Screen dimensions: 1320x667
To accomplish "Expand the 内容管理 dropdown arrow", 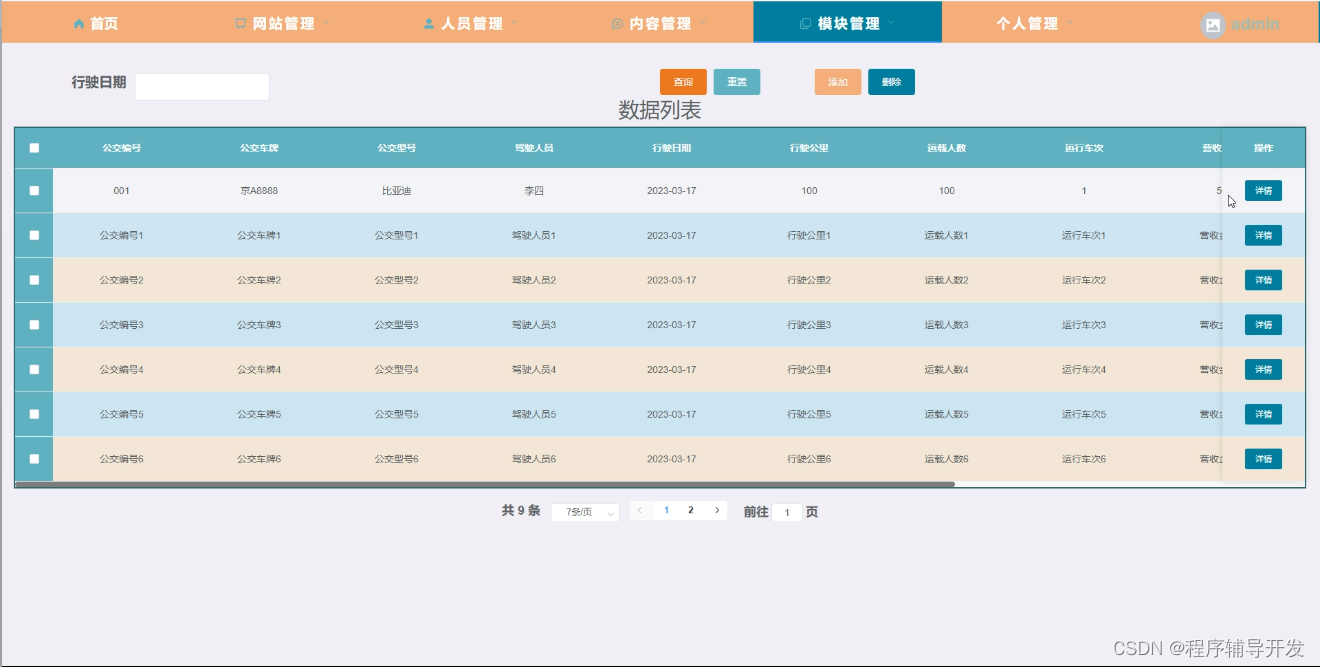I will [x=703, y=22].
